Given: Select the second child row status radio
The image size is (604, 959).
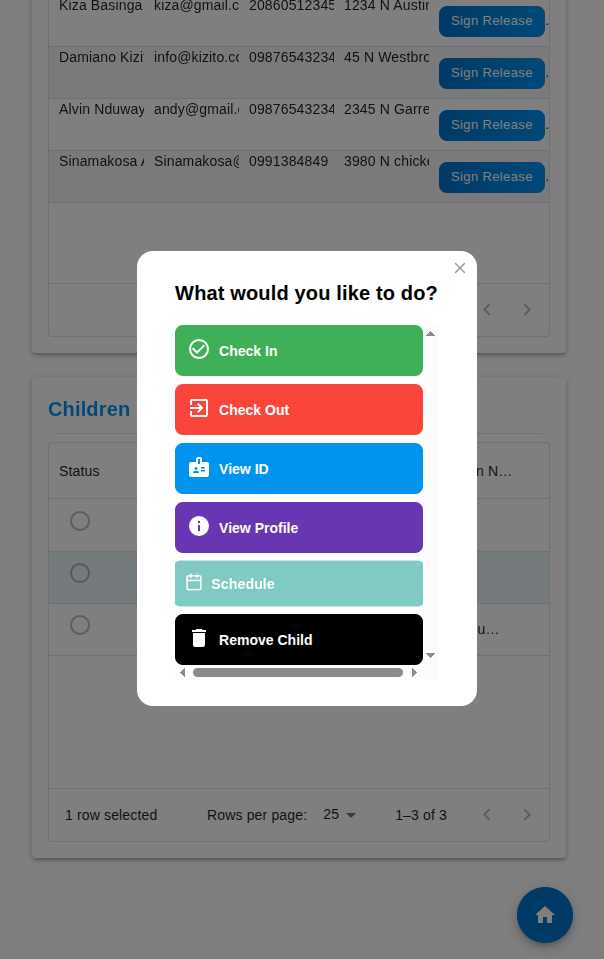Looking at the screenshot, I should pos(80,573).
